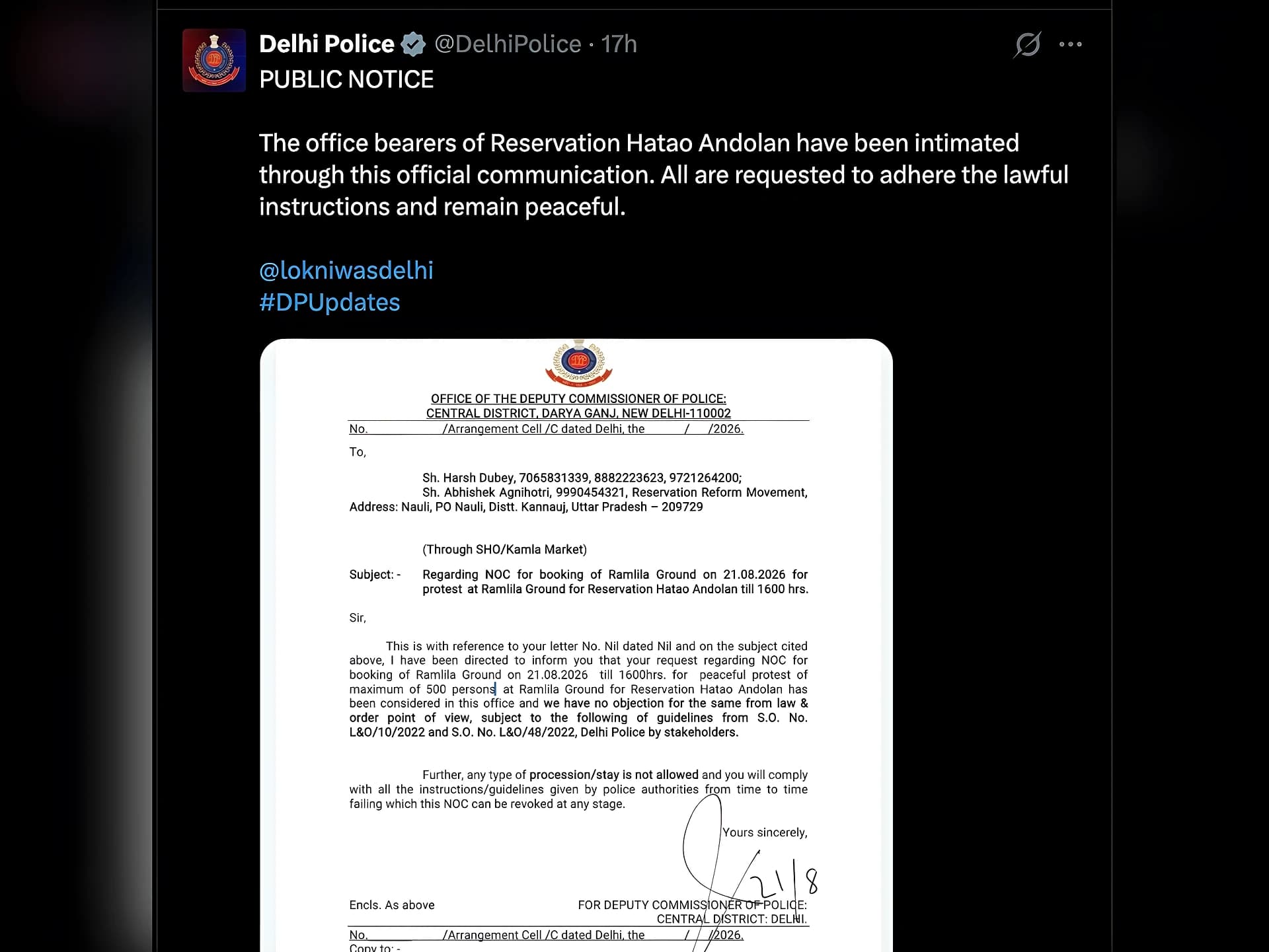Screen dimensions: 1269x952
Task: Click the Delhi Police display name
Action: point(327,44)
